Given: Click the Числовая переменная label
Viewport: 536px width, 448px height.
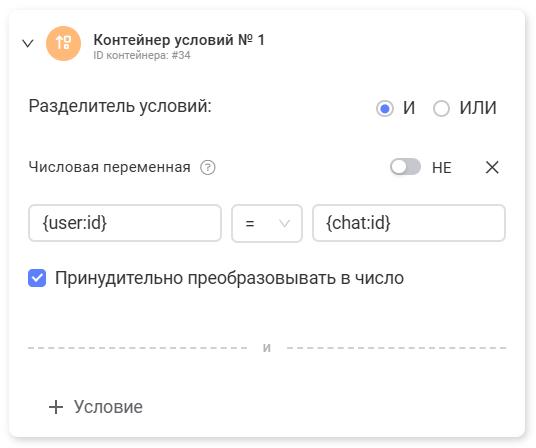Looking at the screenshot, I should [109, 167].
